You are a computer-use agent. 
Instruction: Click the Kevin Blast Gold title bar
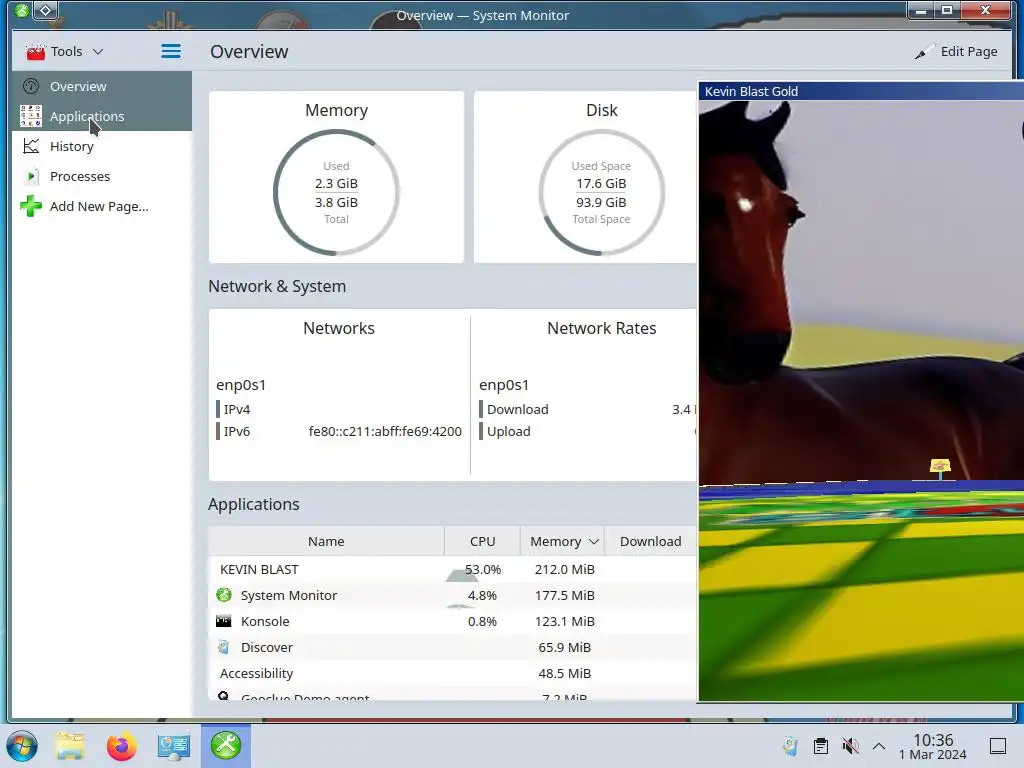[x=861, y=91]
